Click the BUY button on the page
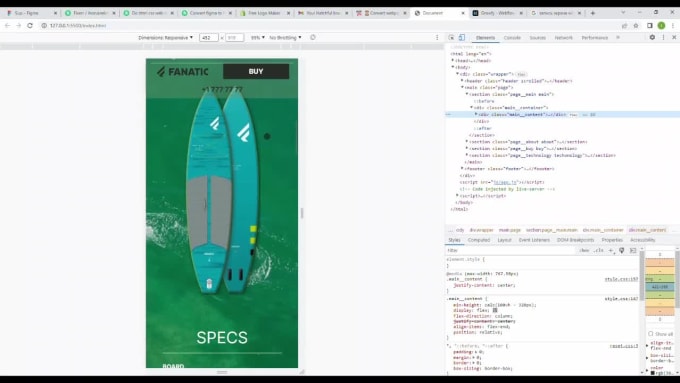Screen dimensions: 680x383 (256, 71)
